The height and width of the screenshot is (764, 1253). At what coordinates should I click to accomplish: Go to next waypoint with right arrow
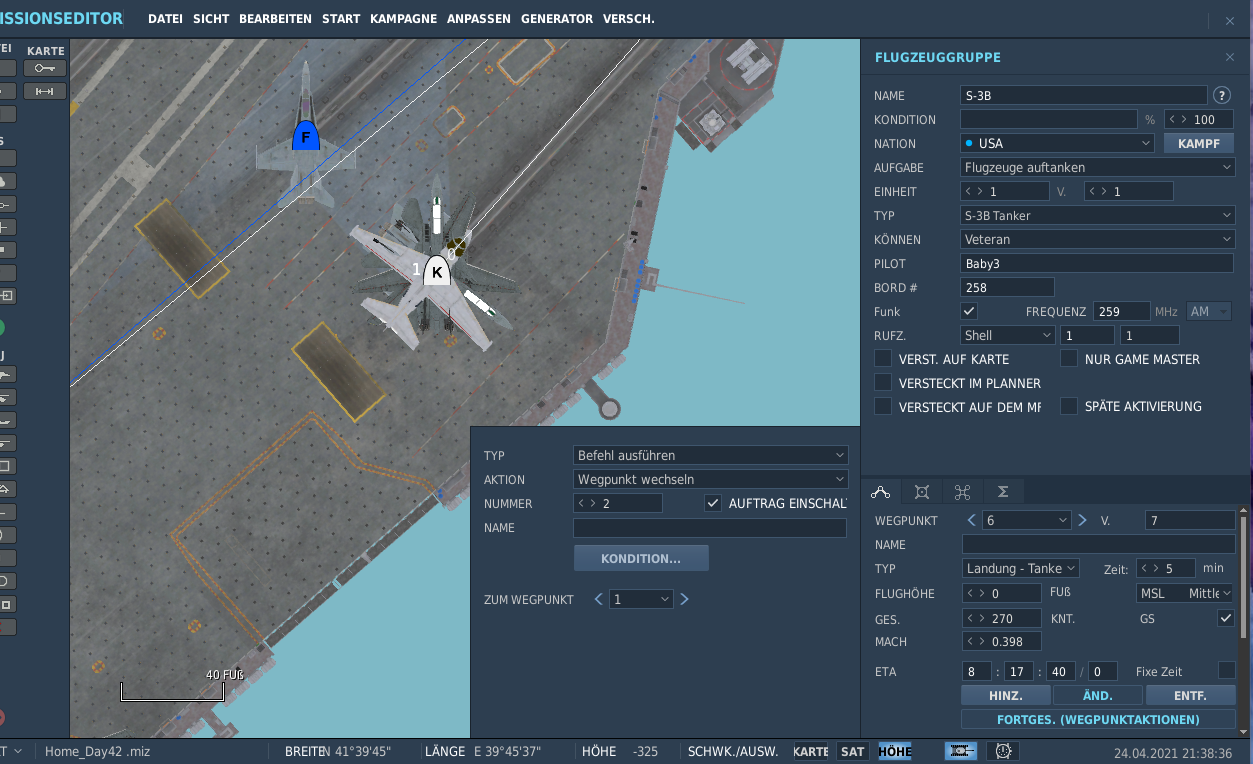1082,520
